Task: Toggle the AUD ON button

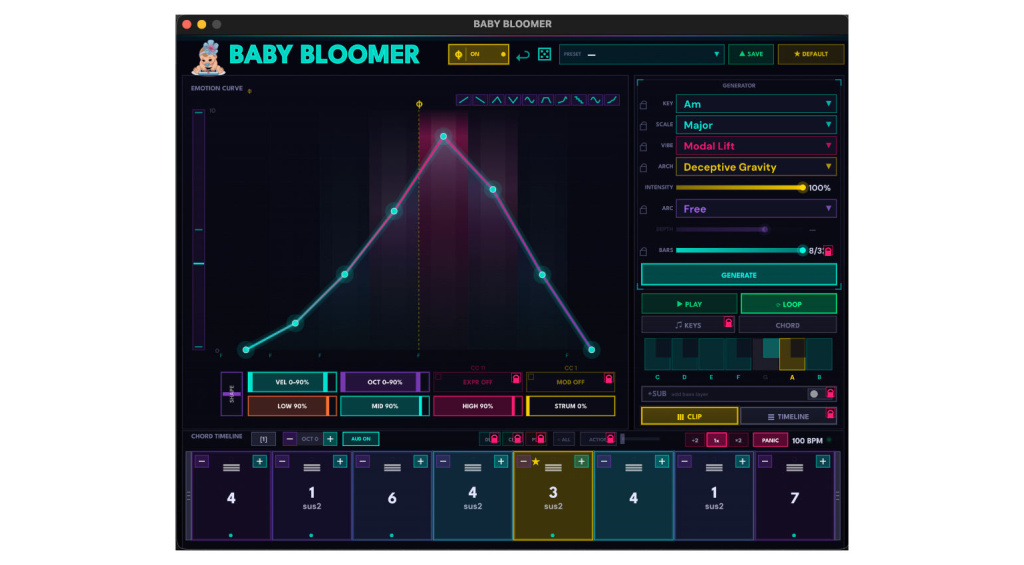Action: click(x=360, y=439)
